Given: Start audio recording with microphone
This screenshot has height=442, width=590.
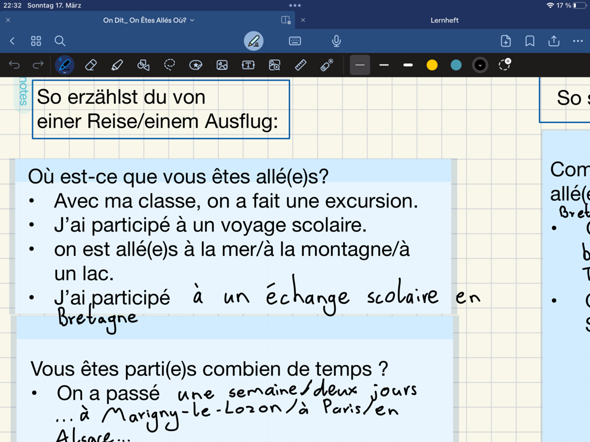Looking at the screenshot, I should coord(336,41).
